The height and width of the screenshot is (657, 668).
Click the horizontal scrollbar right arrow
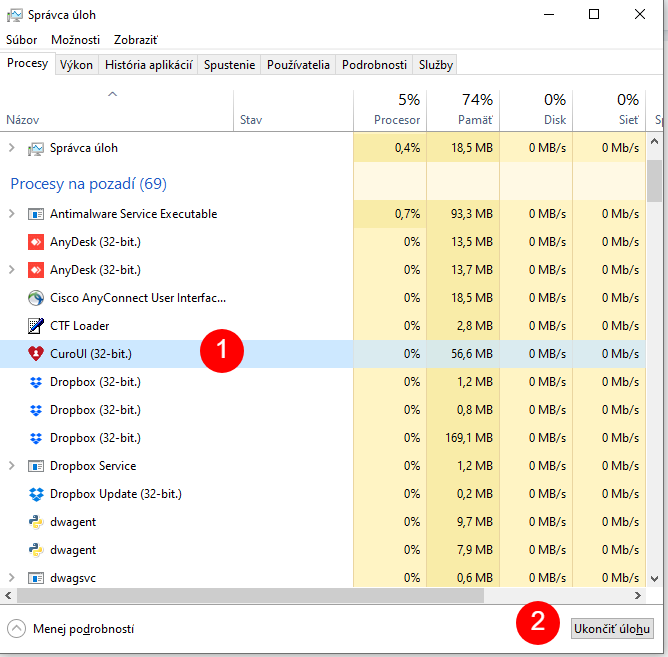[x=638, y=595]
